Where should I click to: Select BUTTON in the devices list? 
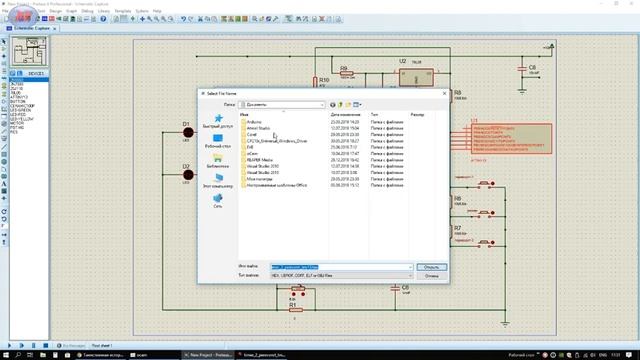tap(18, 101)
